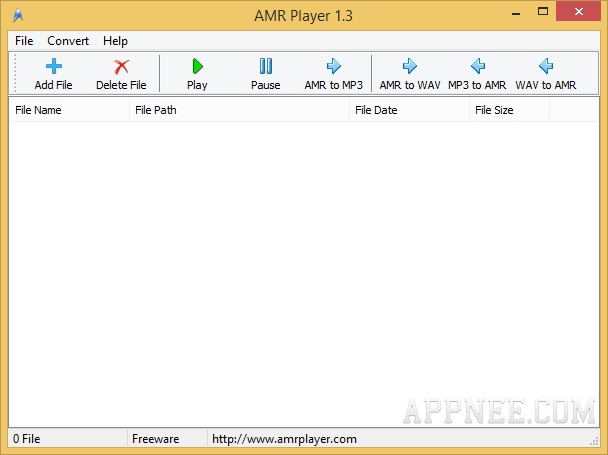Open the File menu
Image resolution: width=608 pixels, height=455 pixels.
[x=24, y=41]
